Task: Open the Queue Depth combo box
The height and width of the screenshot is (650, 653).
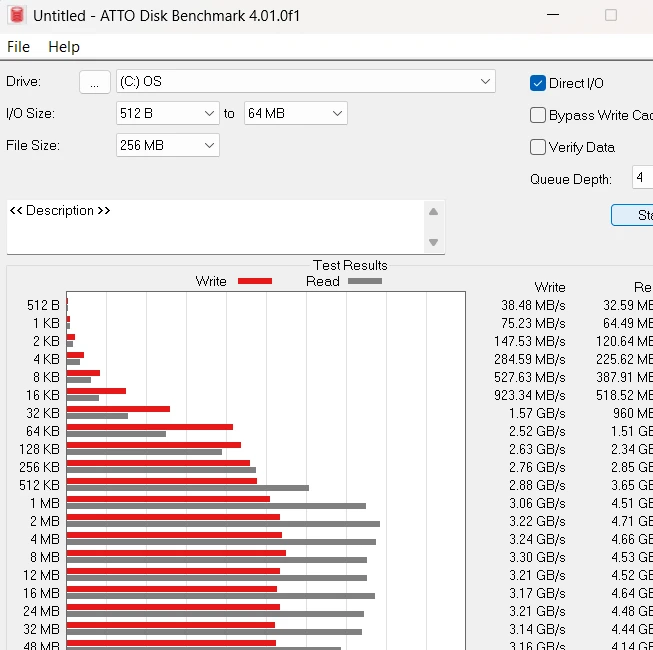Action: pyautogui.click(x=641, y=178)
